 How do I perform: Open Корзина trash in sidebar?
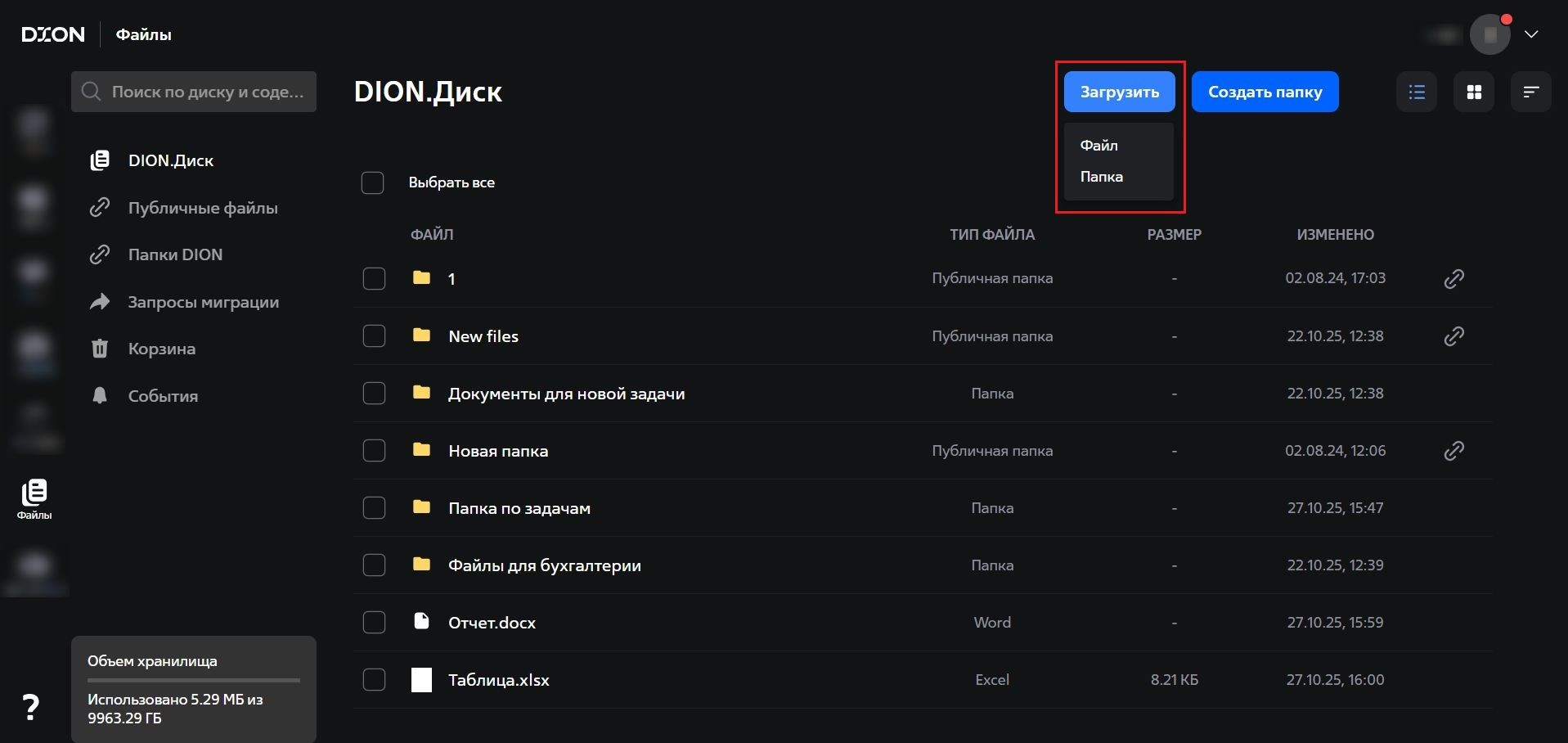click(161, 349)
